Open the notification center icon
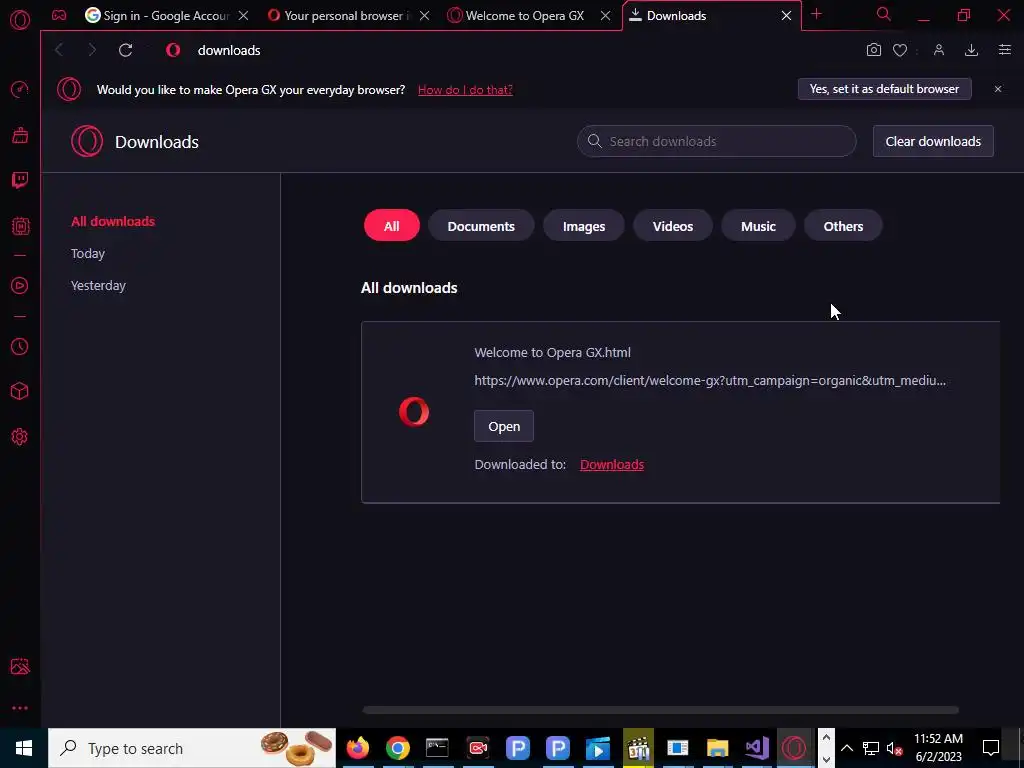The height and width of the screenshot is (768, 1024). (x=991, y=748)
